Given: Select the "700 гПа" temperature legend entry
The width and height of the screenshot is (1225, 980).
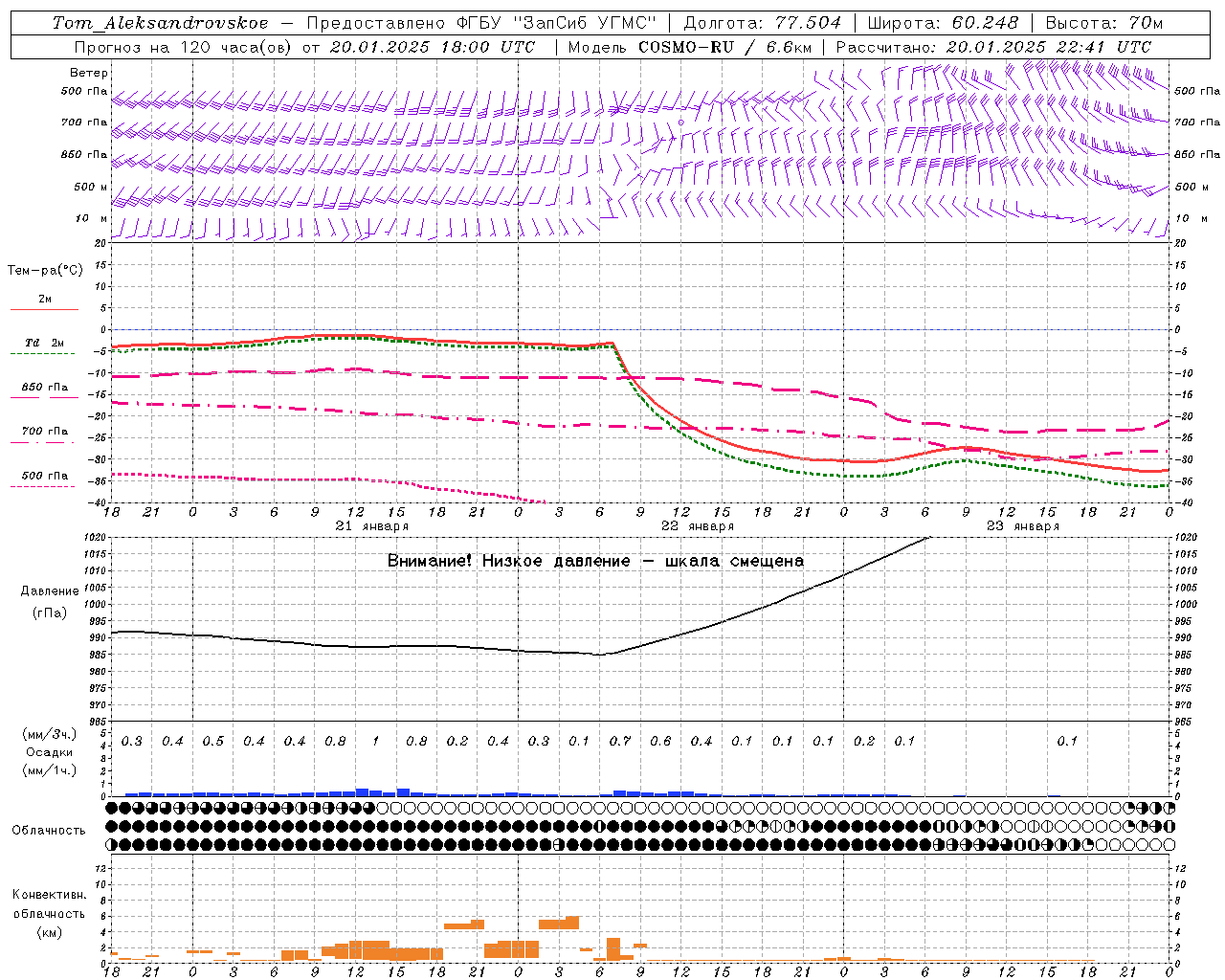Looking at the screenshot, I should pyautogui.click(x=45, y=432).
